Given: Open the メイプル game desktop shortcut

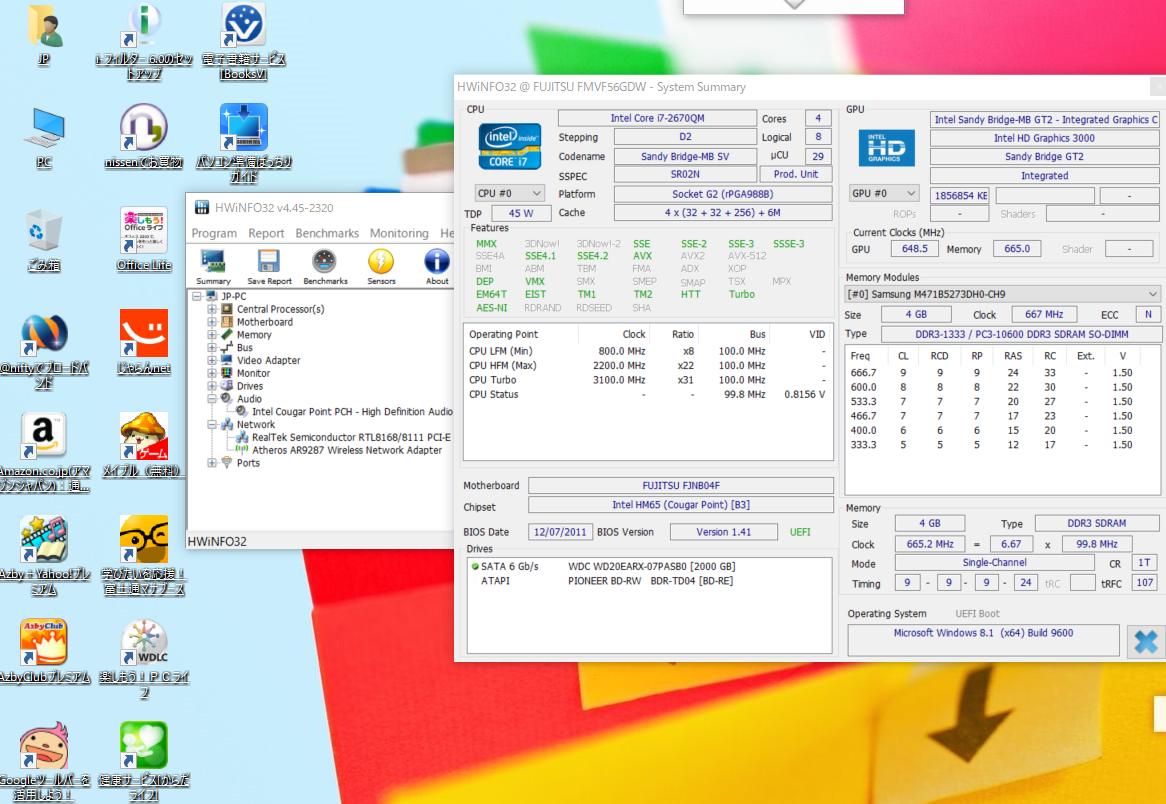Looking at the screenshot, I should point(144,446).
